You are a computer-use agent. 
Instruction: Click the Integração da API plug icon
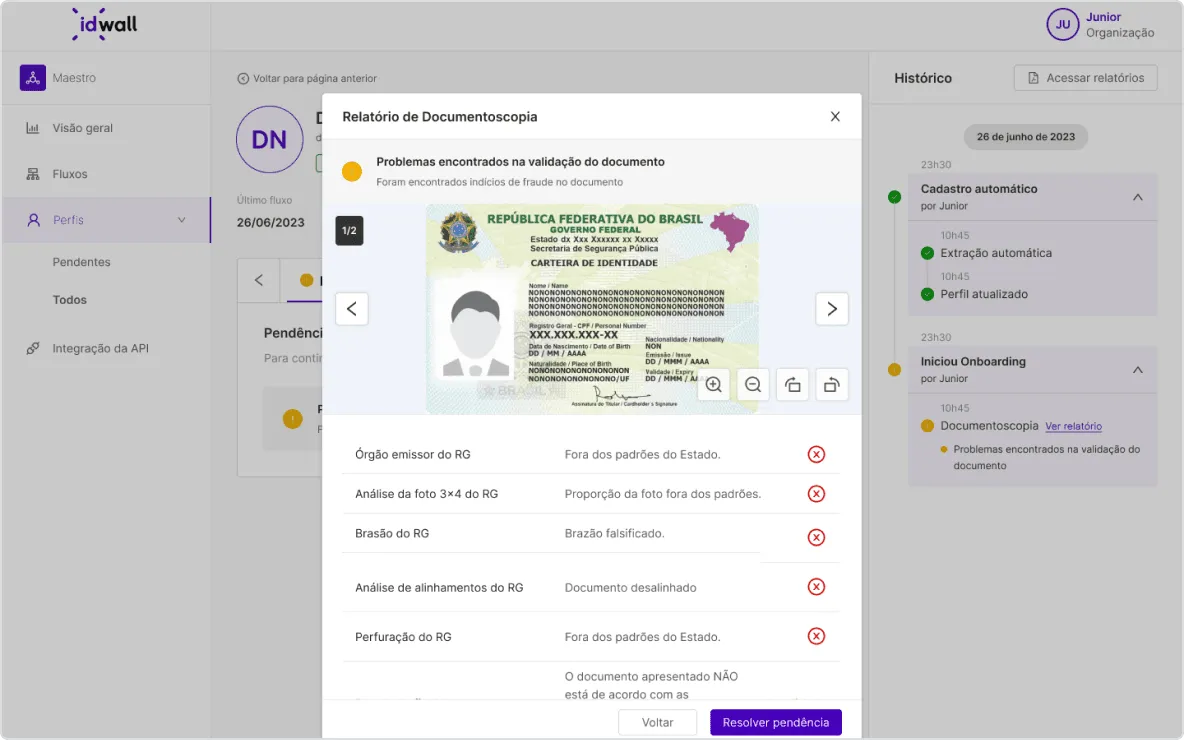click(32, 349)
